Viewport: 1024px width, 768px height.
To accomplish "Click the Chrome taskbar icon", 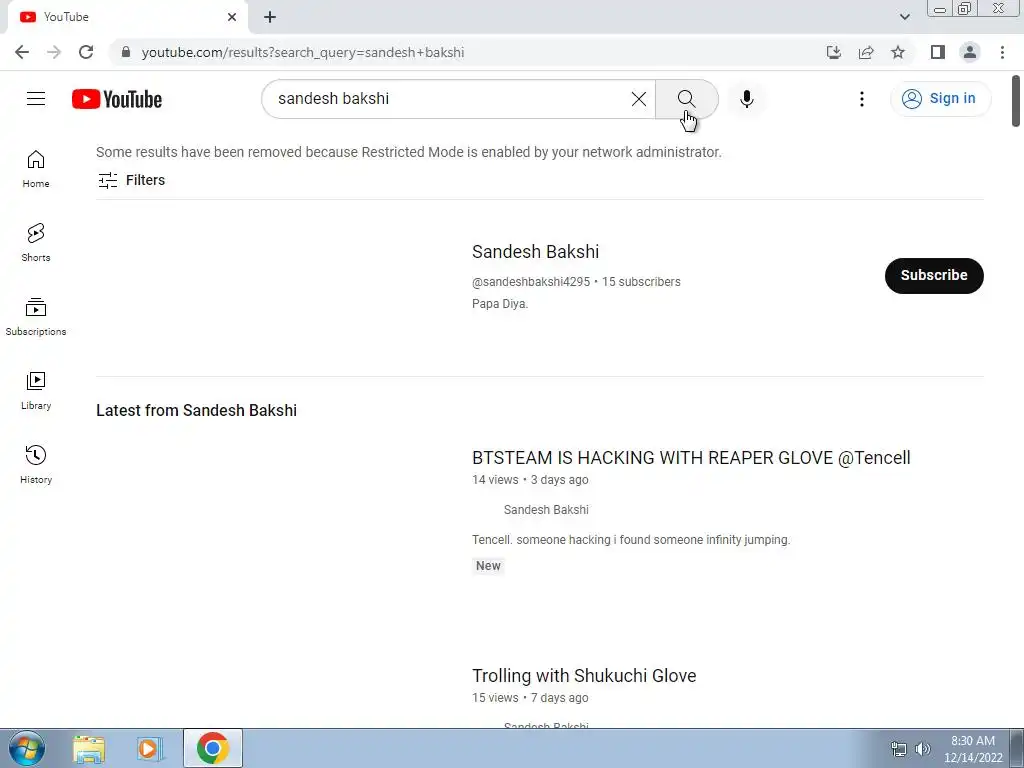I will coord(212,748).
